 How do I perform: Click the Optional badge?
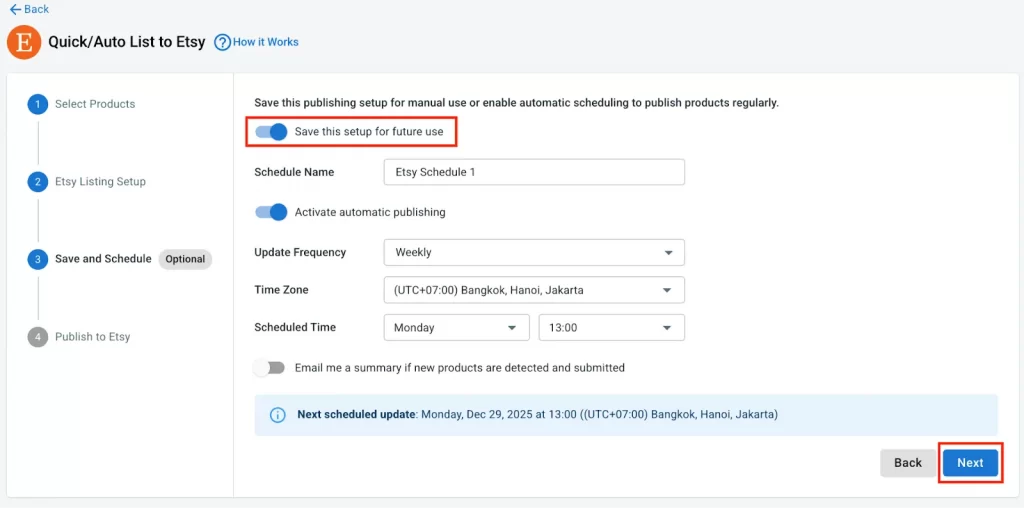click(185, 259)
